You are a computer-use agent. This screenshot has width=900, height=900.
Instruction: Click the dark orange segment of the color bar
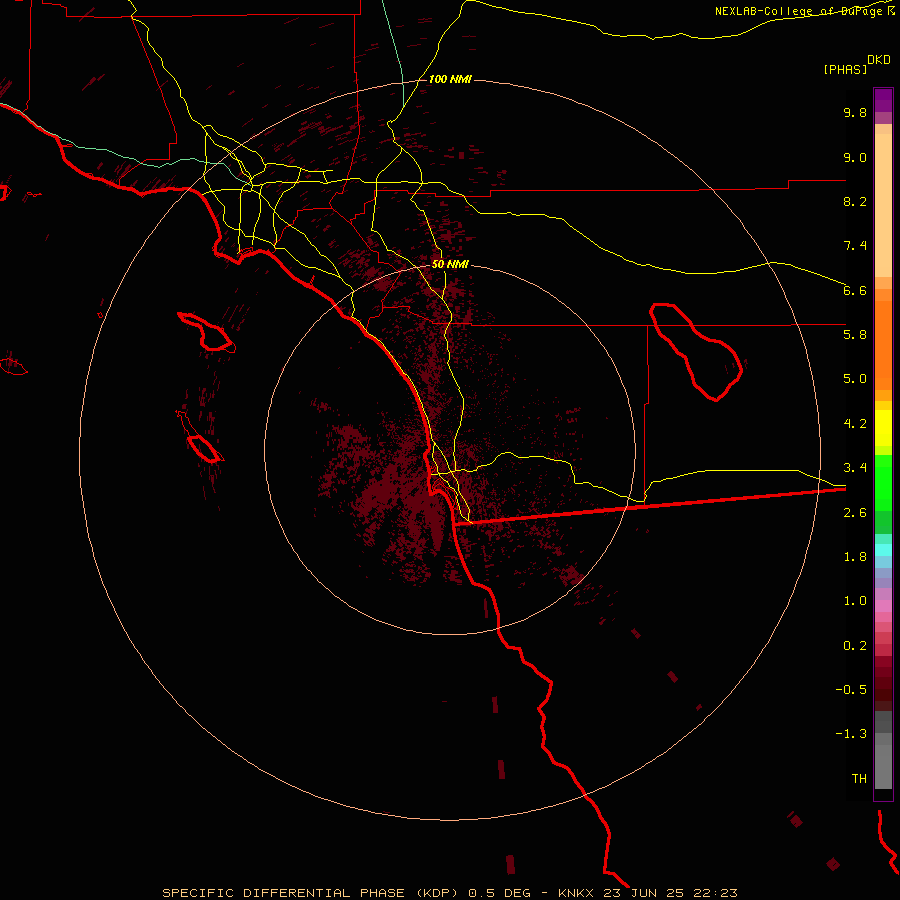click(883, 346)
